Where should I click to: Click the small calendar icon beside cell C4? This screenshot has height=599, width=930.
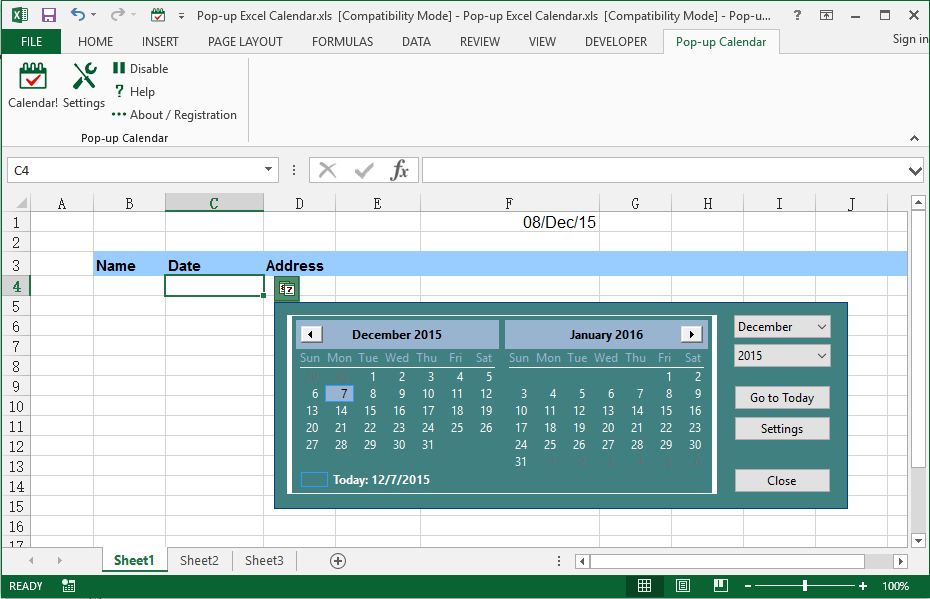(287, 289)
